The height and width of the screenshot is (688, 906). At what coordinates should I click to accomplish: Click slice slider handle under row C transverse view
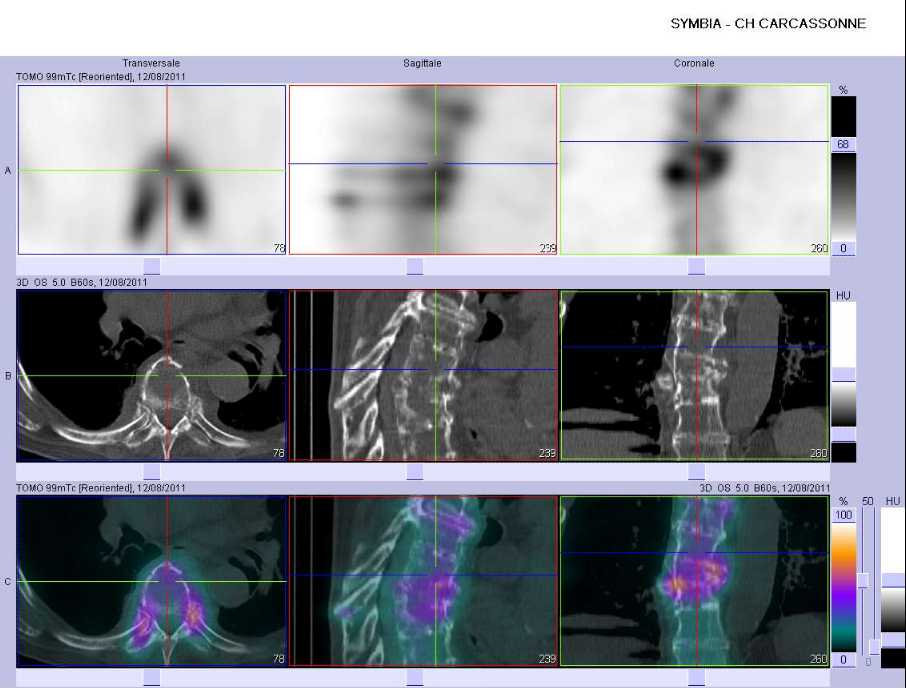click(151, 678)
